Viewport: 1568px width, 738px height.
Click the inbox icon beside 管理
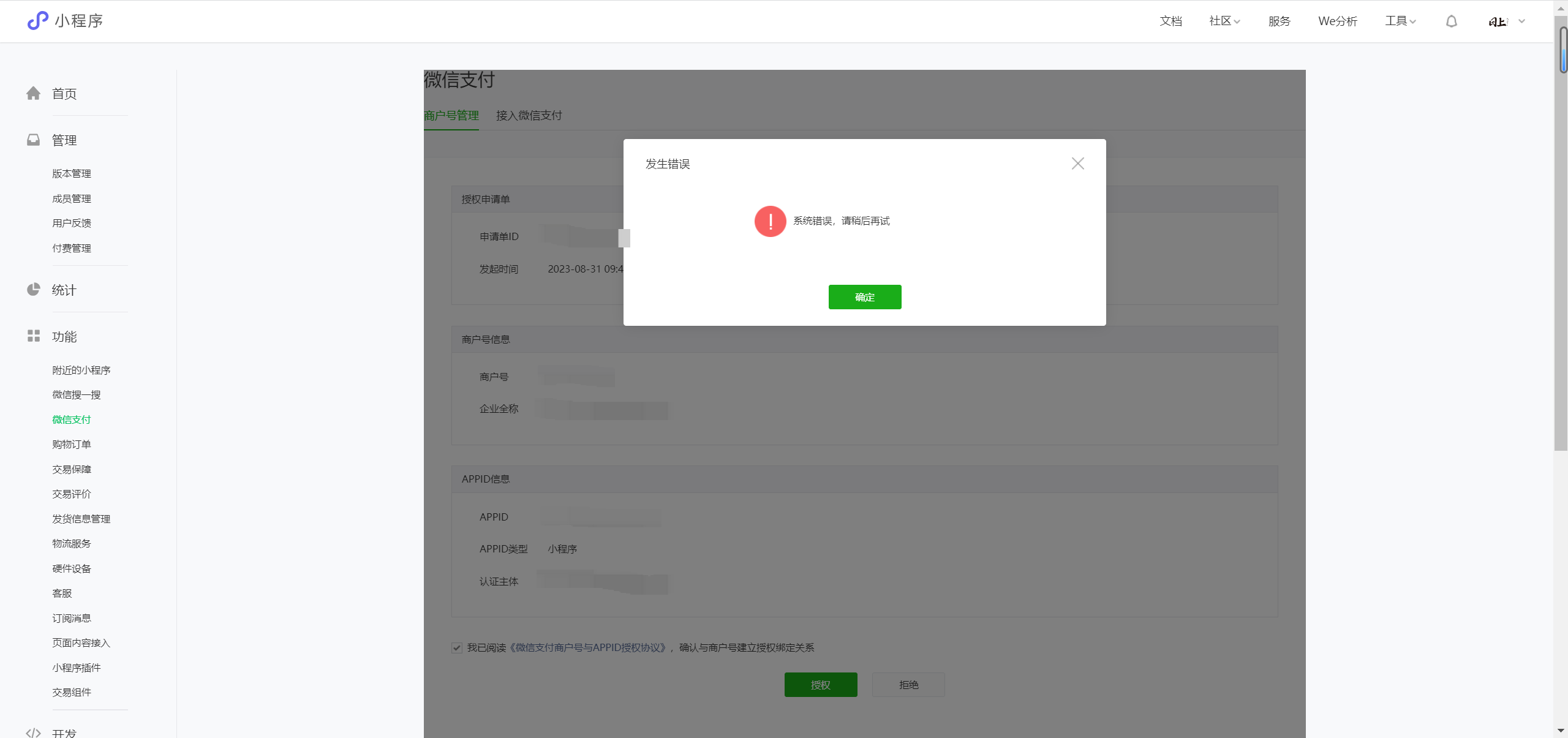[x=34, y=140]
